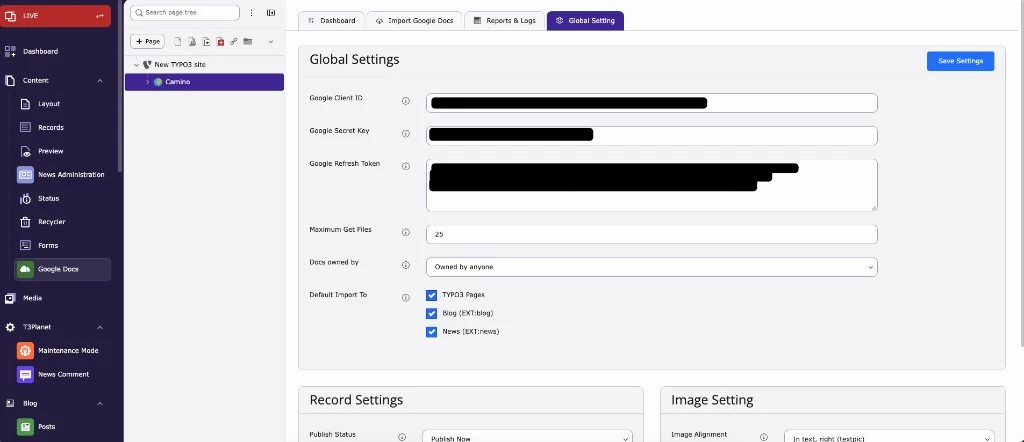Switch to the Import Google Docs tab
The width and height of the screenshot is (1024, 442).
pos(415,21)
